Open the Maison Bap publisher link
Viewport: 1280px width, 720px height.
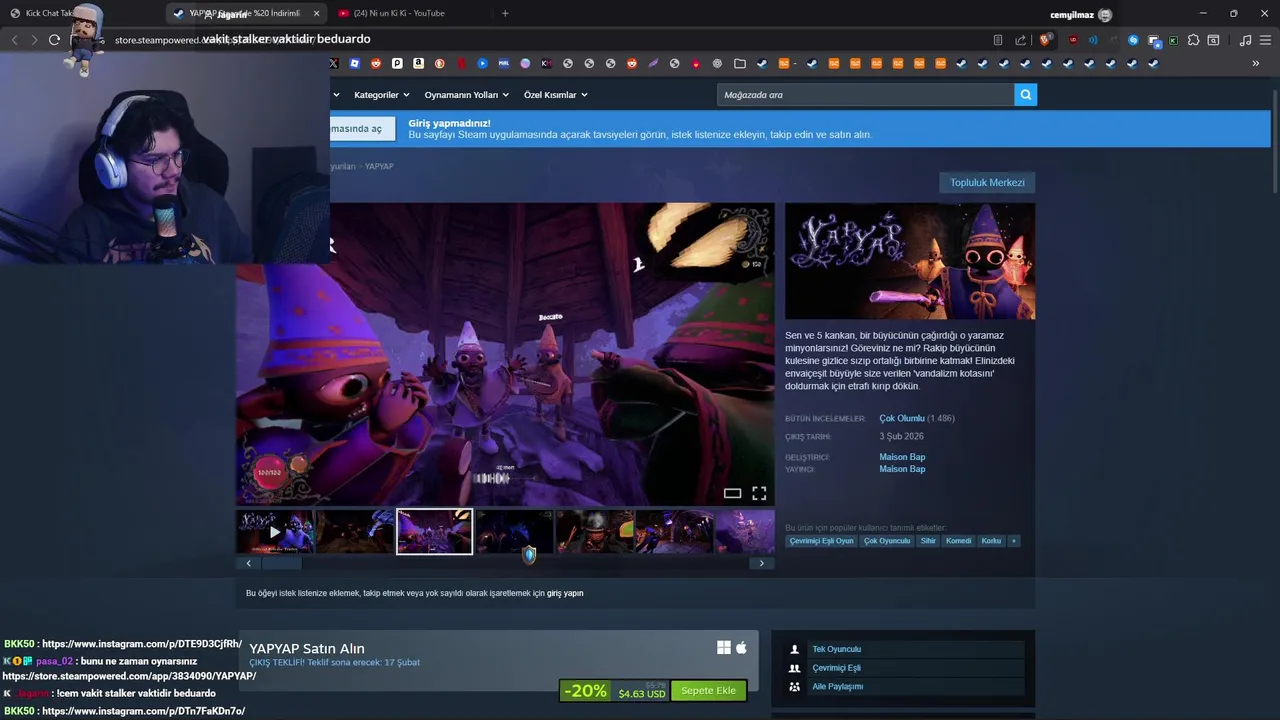point(902,469)
